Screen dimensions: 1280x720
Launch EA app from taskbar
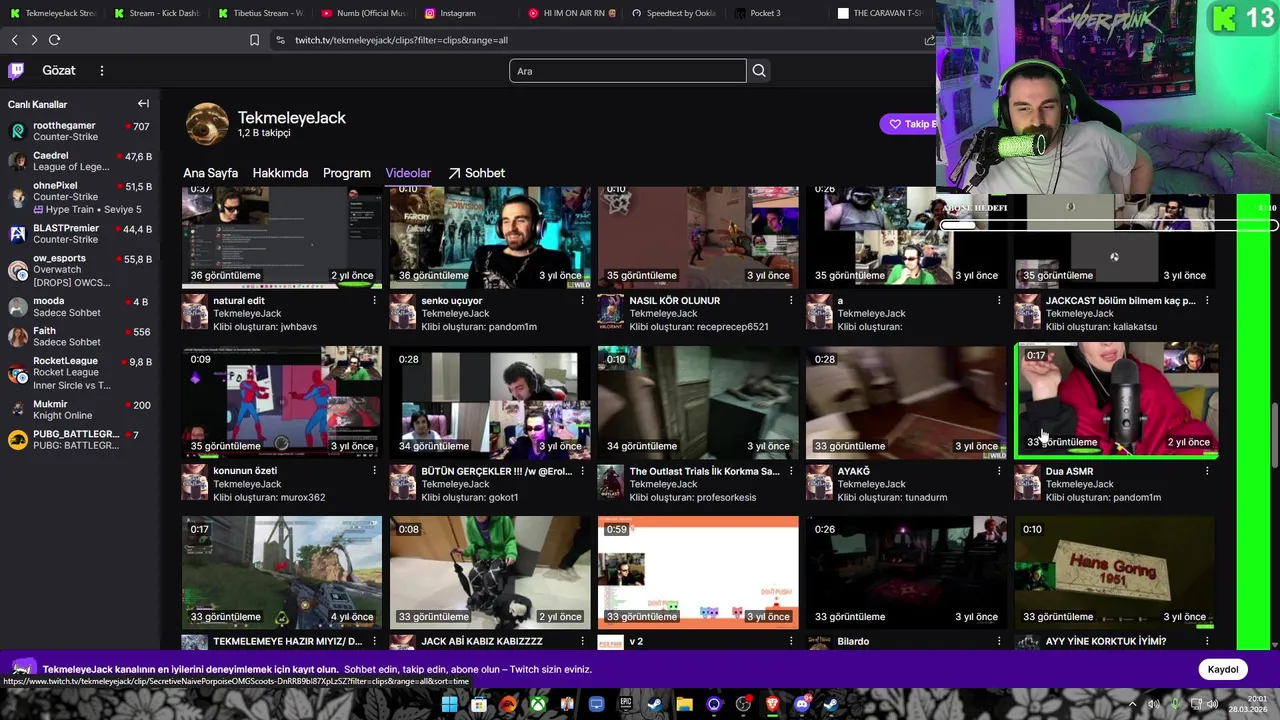coord(508,705)
